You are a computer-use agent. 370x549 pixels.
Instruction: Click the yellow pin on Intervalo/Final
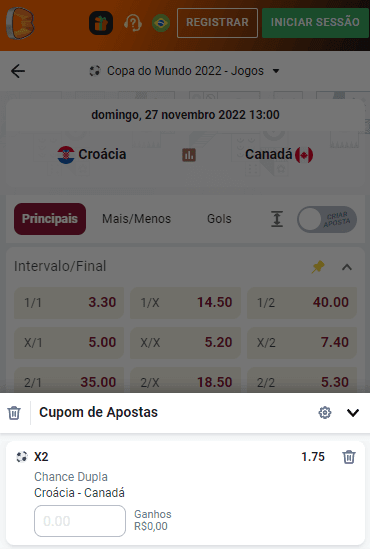318,267
